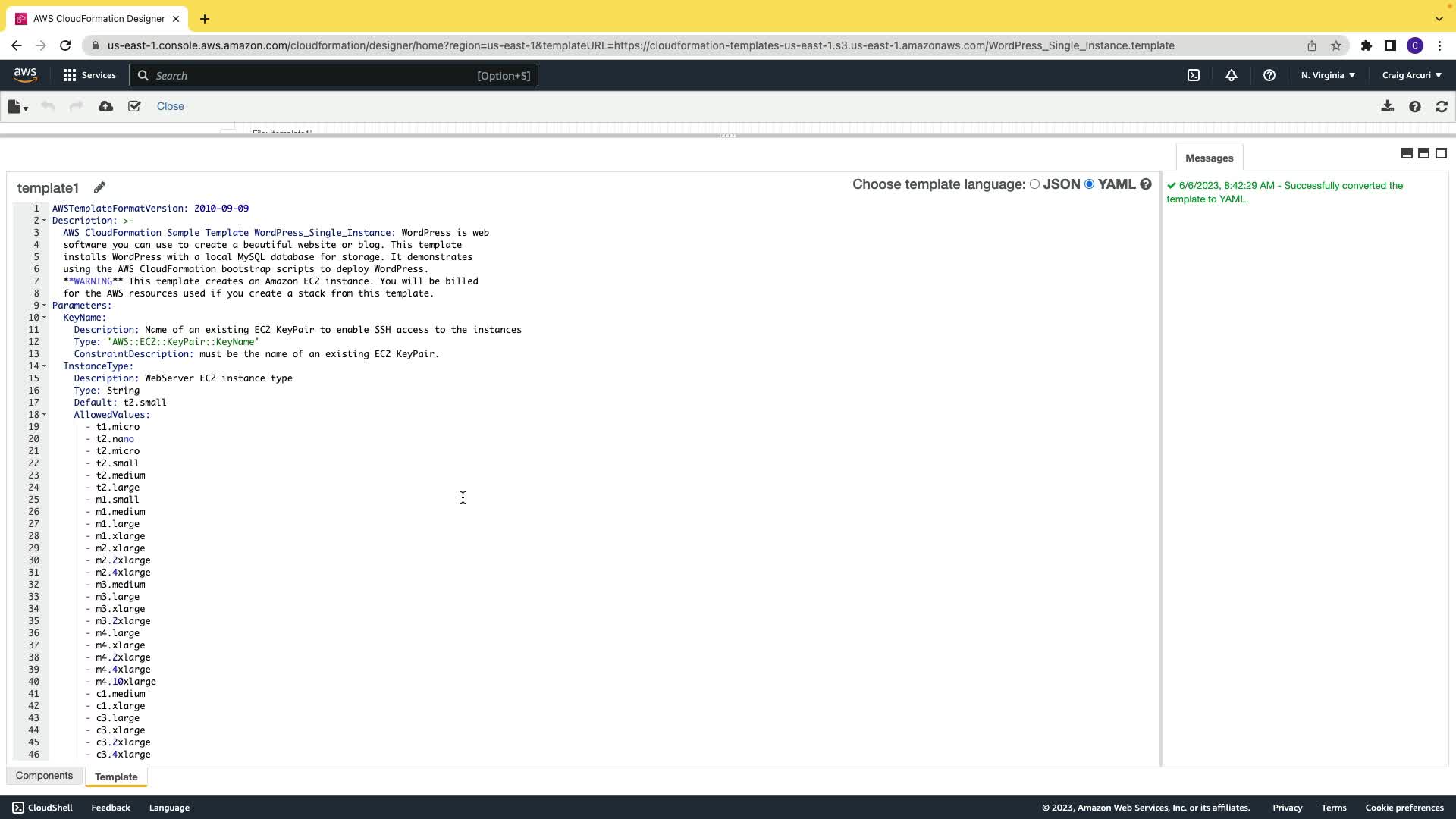Collapse the Parameters section fold arrow
Viewport: 1456px width, 819px height.
[x=44, y=306]
